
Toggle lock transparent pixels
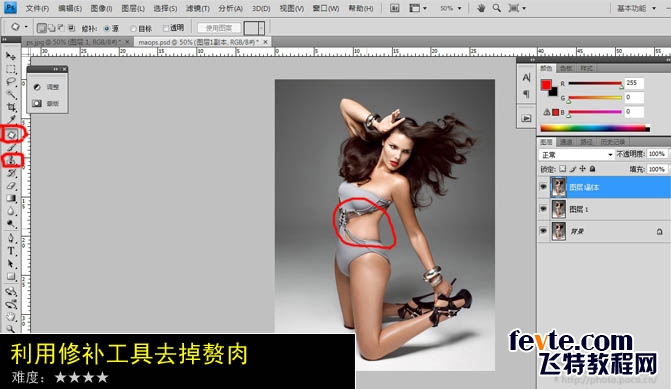click(563, 169)
